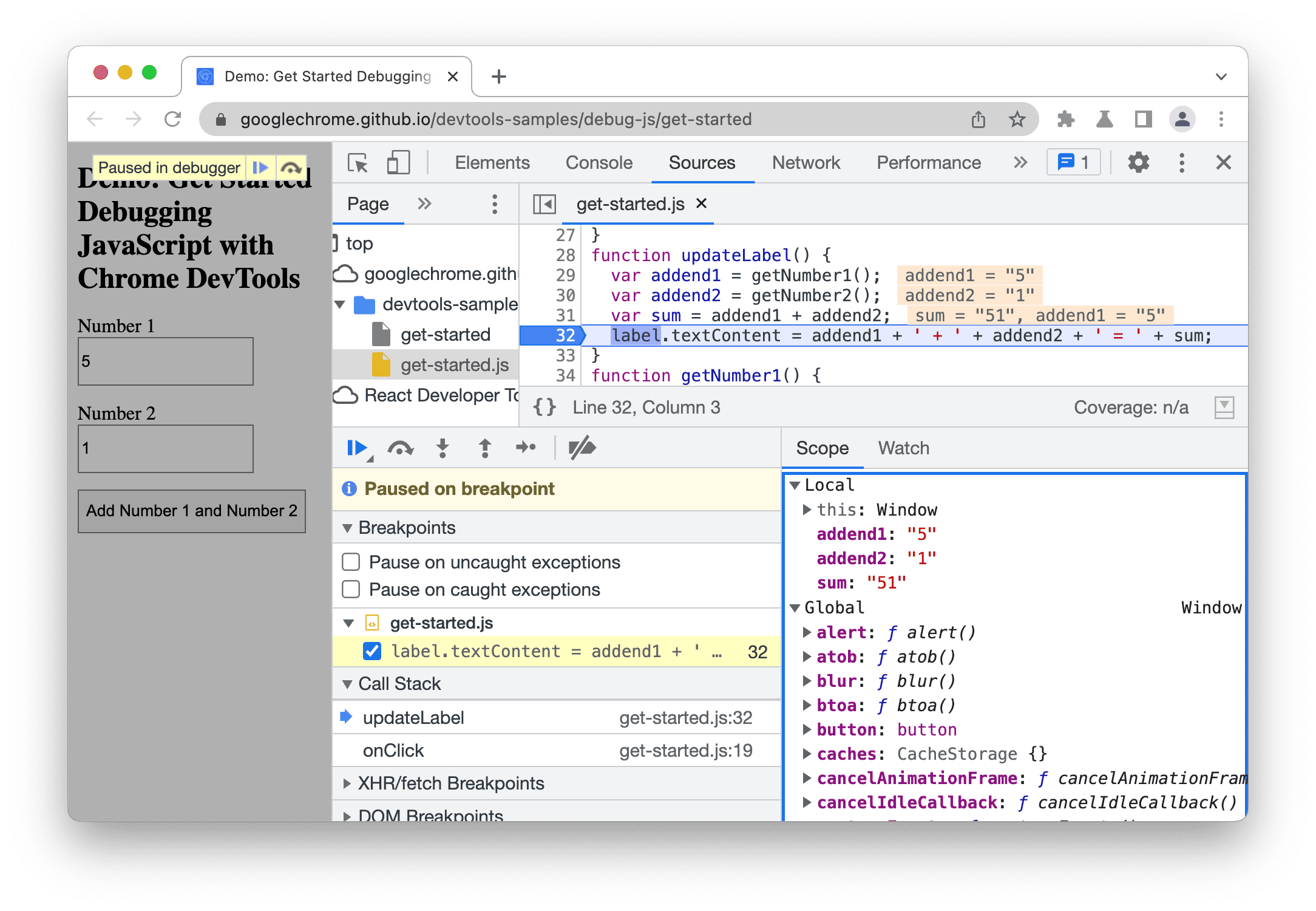This screenshot has height=911, width=1316.
Task: Switch to the Console tab
Action: click(x=598, y=164)
